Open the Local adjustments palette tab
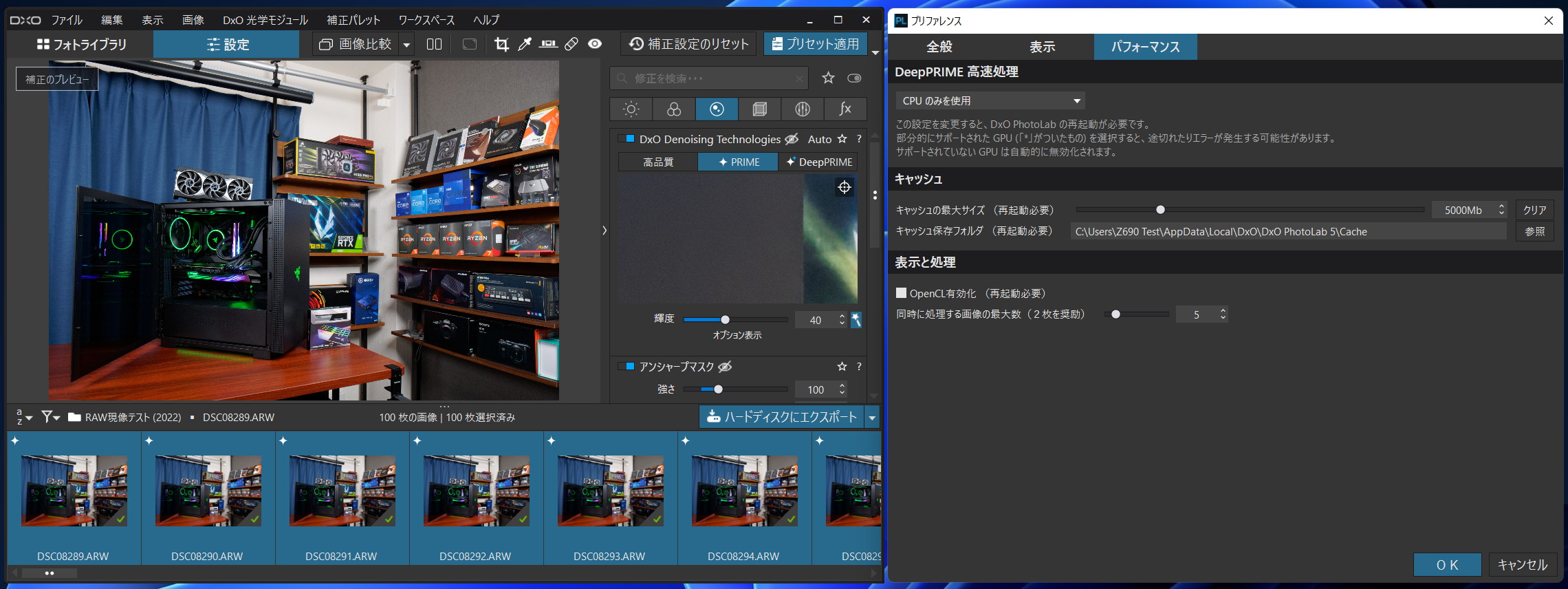The image size is (1568, 589). (x=802, y=109)
